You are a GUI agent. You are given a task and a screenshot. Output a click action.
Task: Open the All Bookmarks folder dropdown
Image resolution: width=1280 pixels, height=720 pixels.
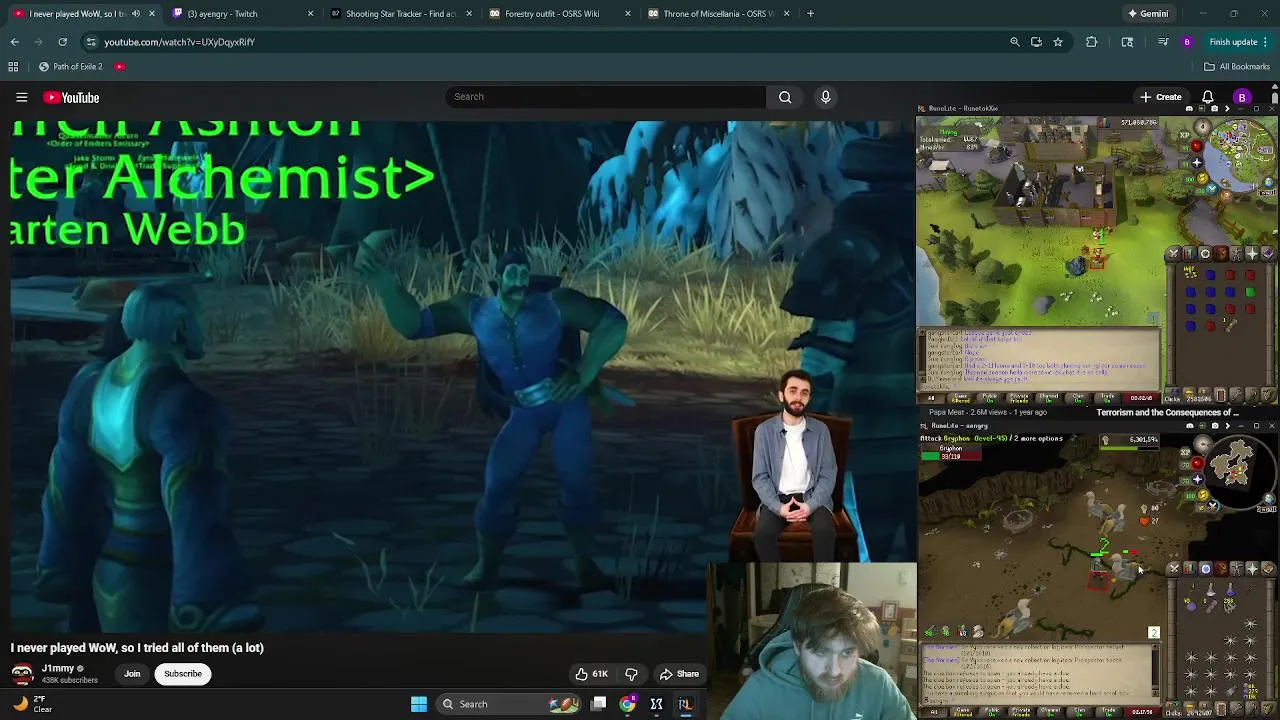point(1237,67)
